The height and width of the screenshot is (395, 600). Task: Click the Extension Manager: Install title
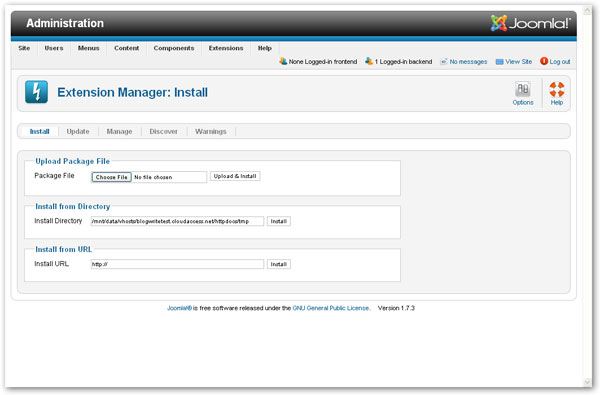pyautogui.click(x=132, y=92)
